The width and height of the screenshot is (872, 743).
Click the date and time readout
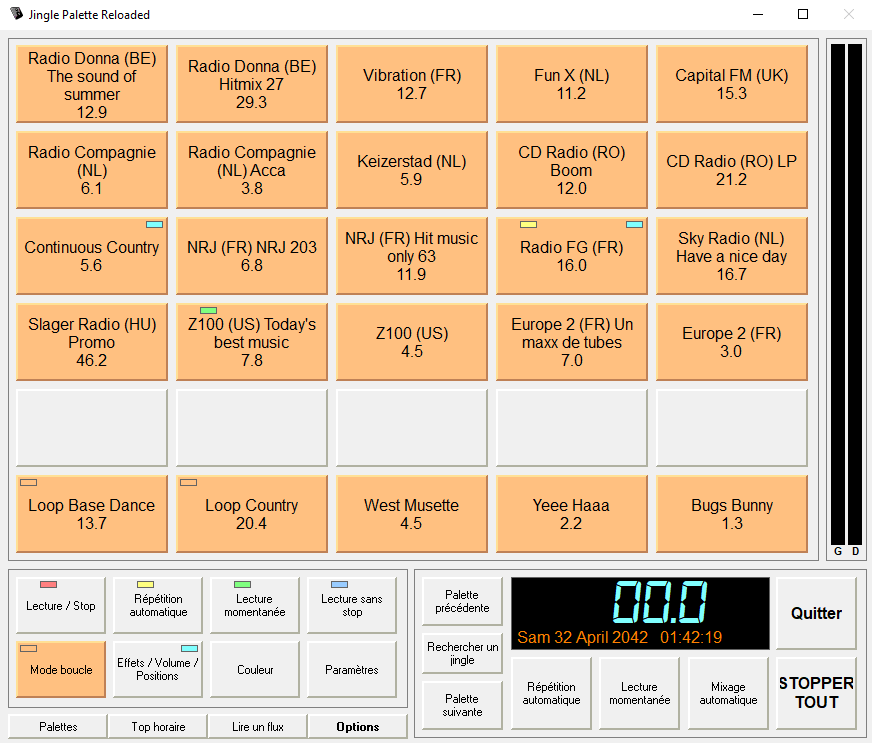pyautogui.click(x=620, y=637)
